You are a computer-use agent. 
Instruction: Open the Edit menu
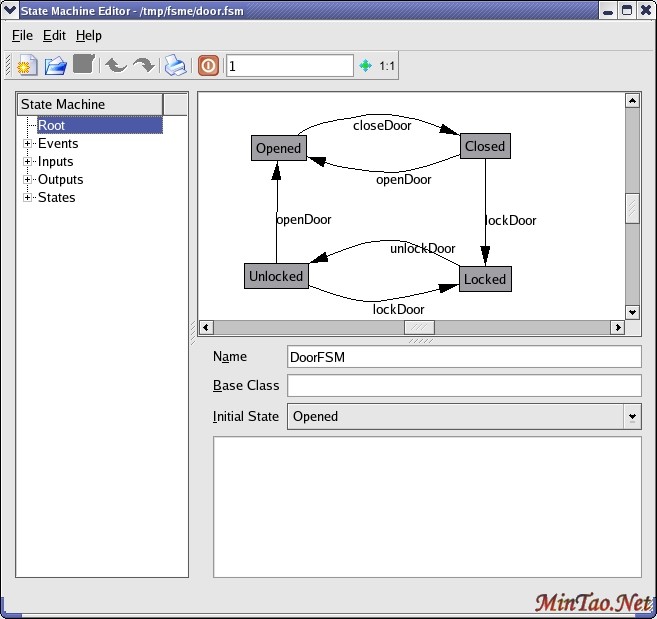[54, 35]
